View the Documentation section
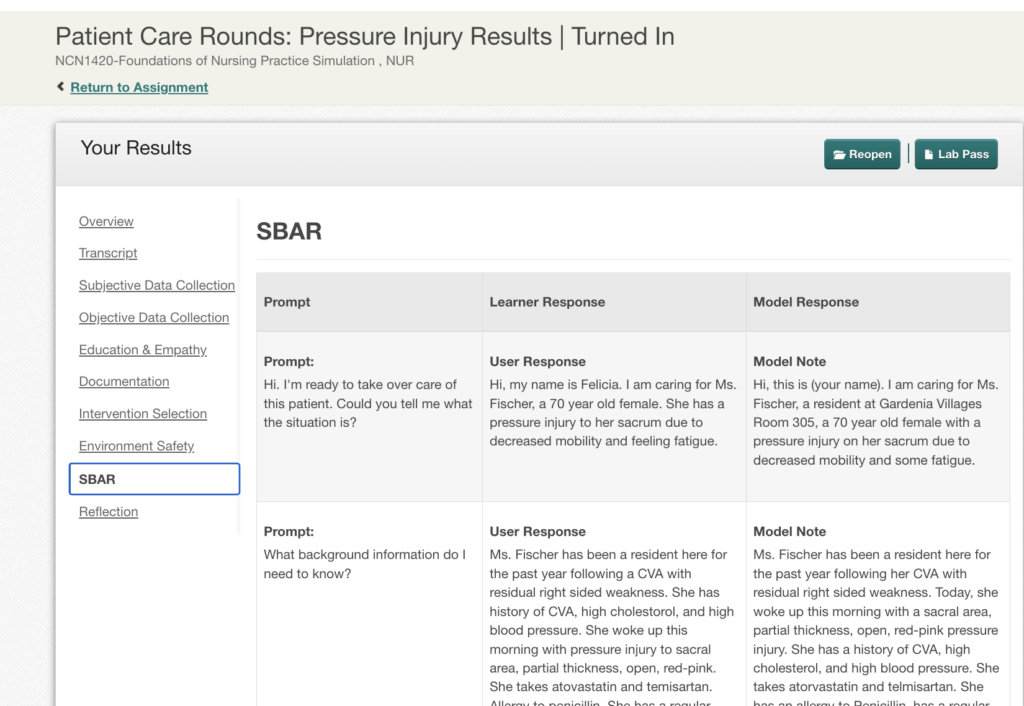 (124, 381)
